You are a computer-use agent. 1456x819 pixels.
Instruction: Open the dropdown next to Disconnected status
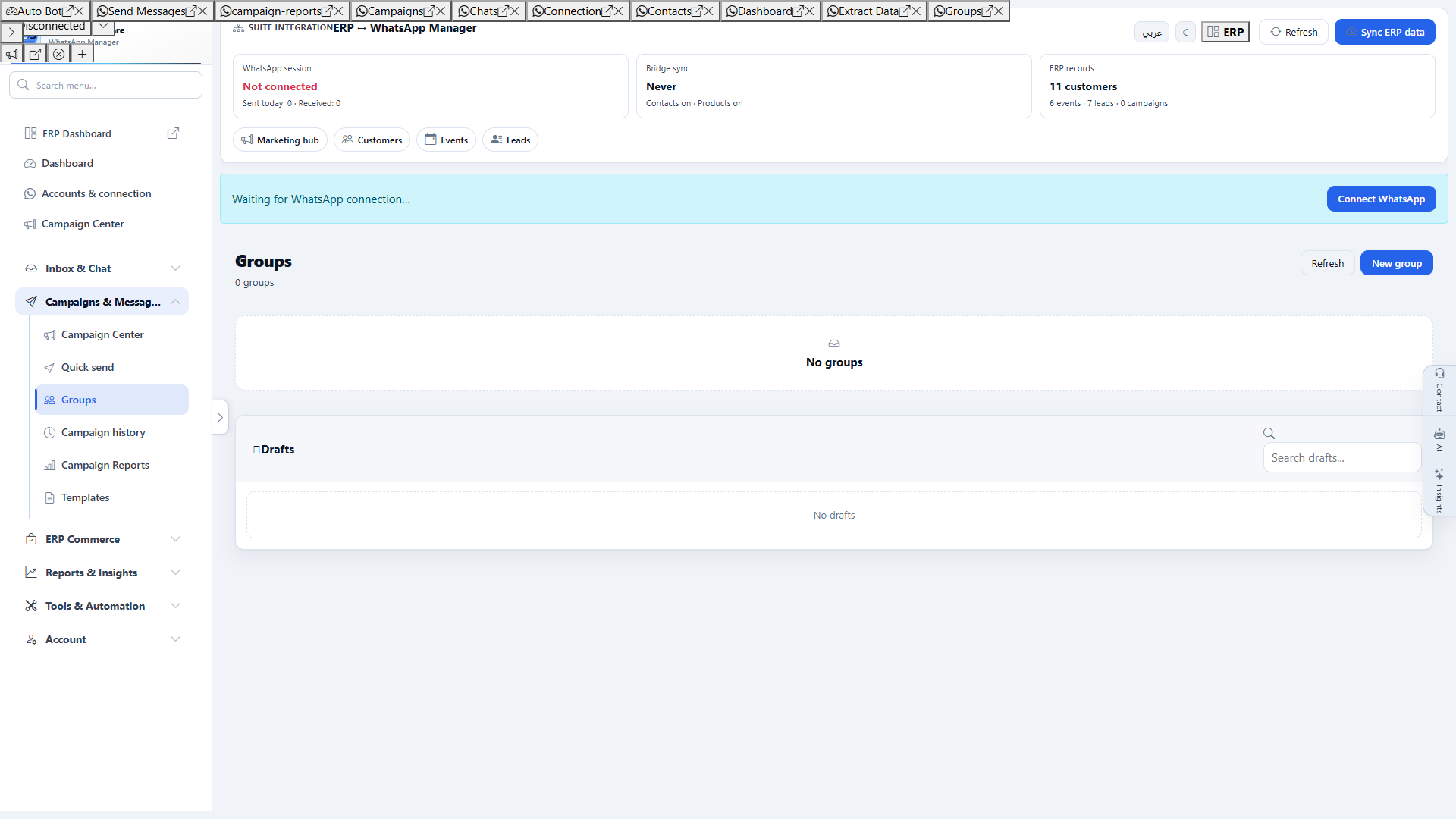[x=103, y=27]
